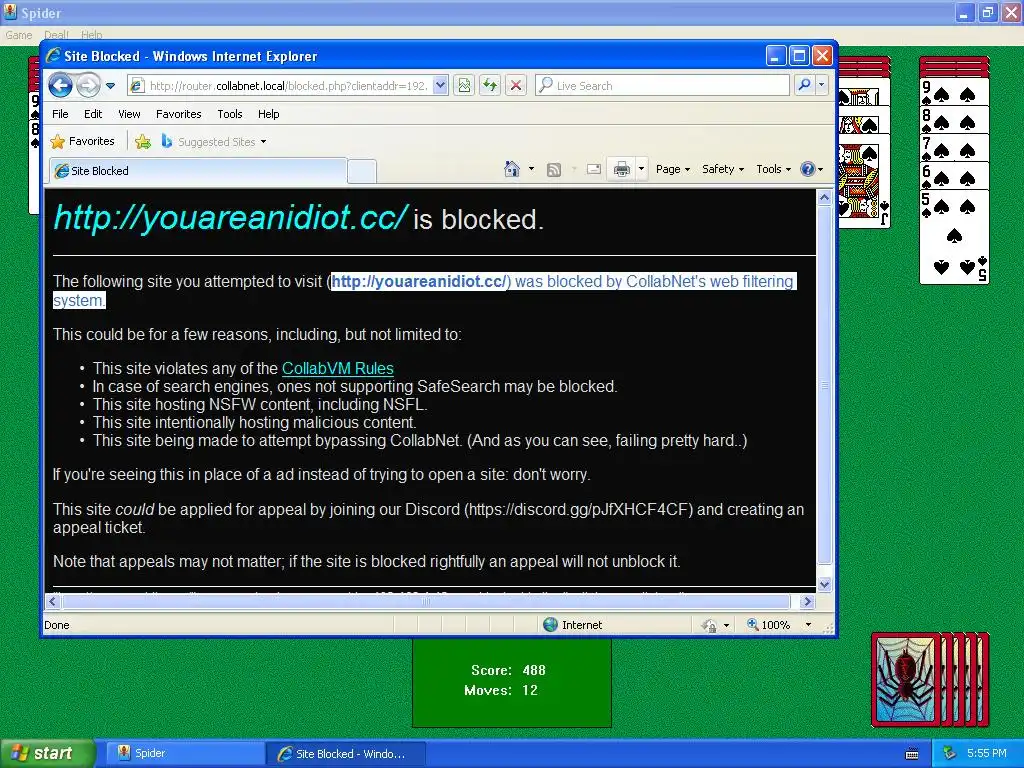1024x768 pixels.
Task: Expand the zoom level dropdown arrow
Action: click(808, 625)
